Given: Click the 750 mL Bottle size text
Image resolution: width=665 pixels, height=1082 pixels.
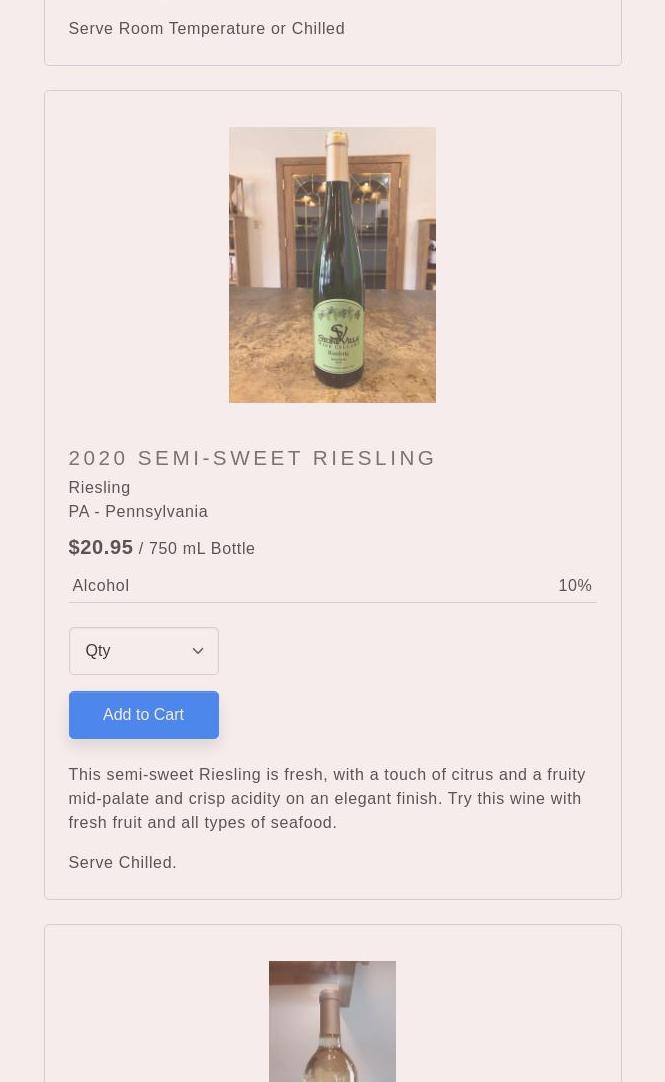Looking at the screenshot, I should pyautogui.click(x=202, y=548).
